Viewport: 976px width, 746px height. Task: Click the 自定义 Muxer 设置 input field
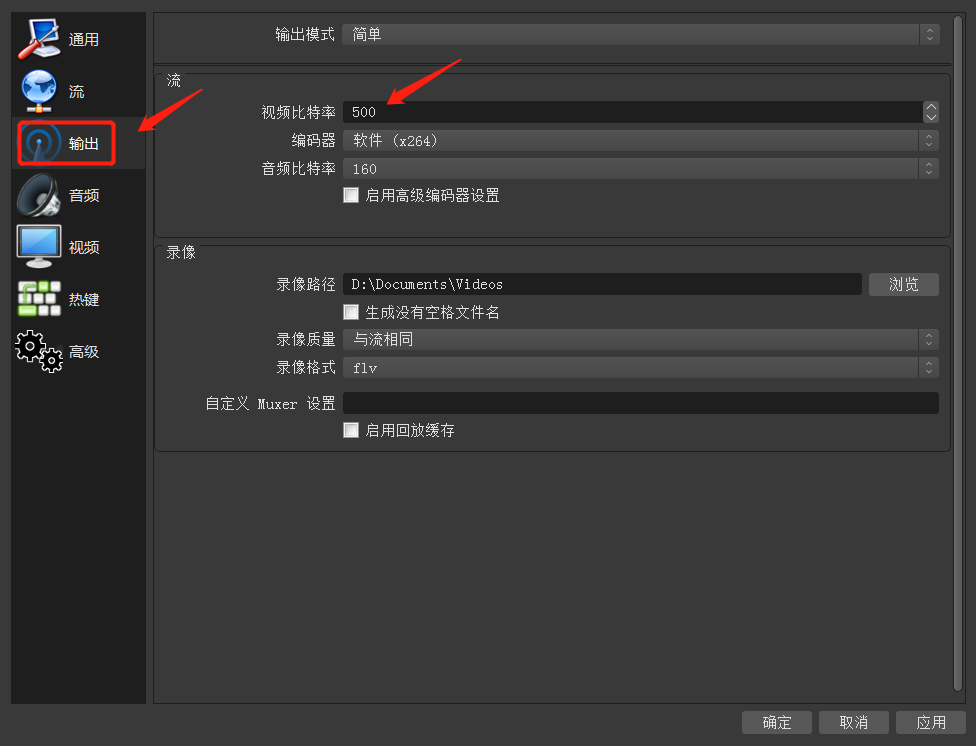point(640,403)
